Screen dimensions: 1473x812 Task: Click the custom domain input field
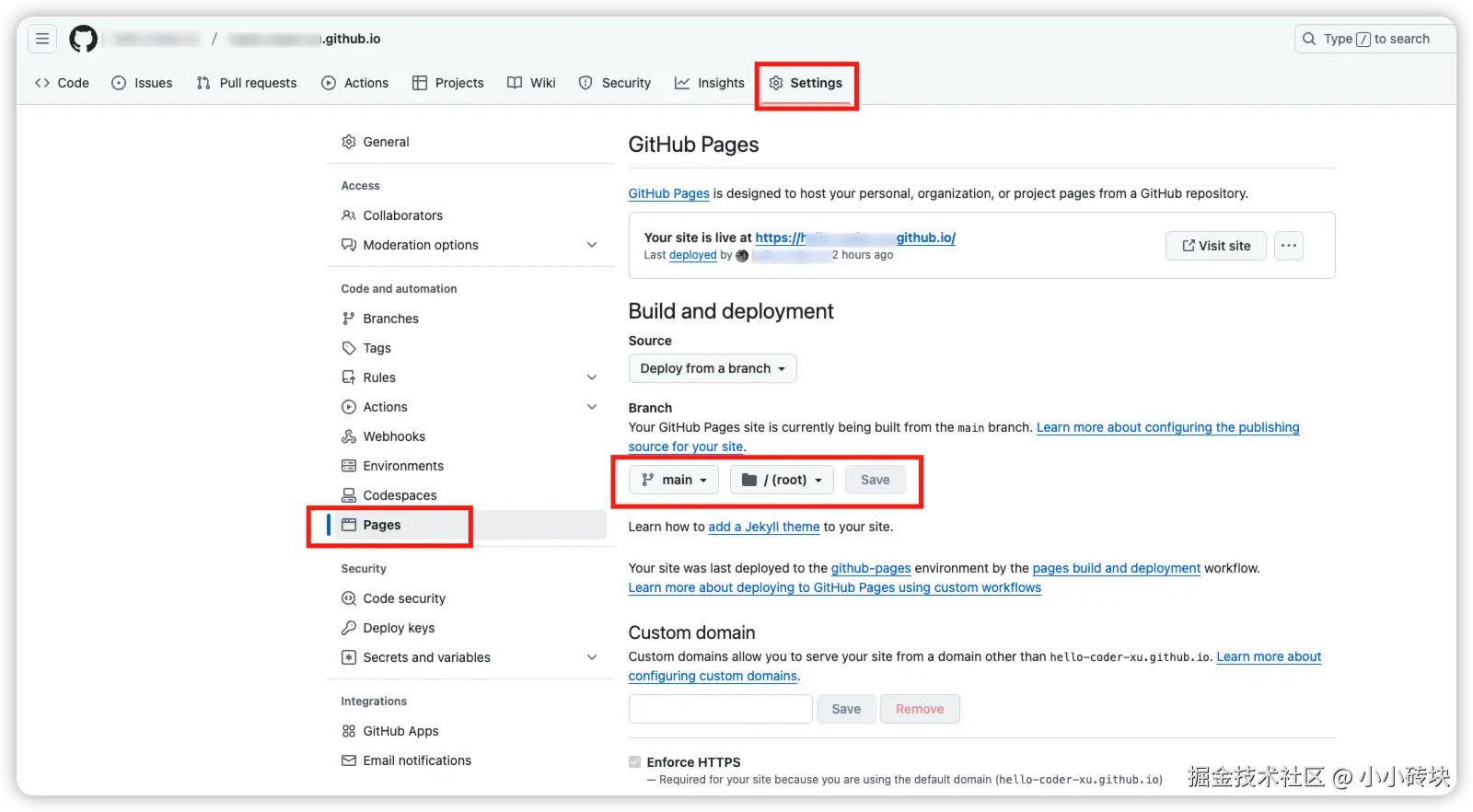tap(721, 709)
